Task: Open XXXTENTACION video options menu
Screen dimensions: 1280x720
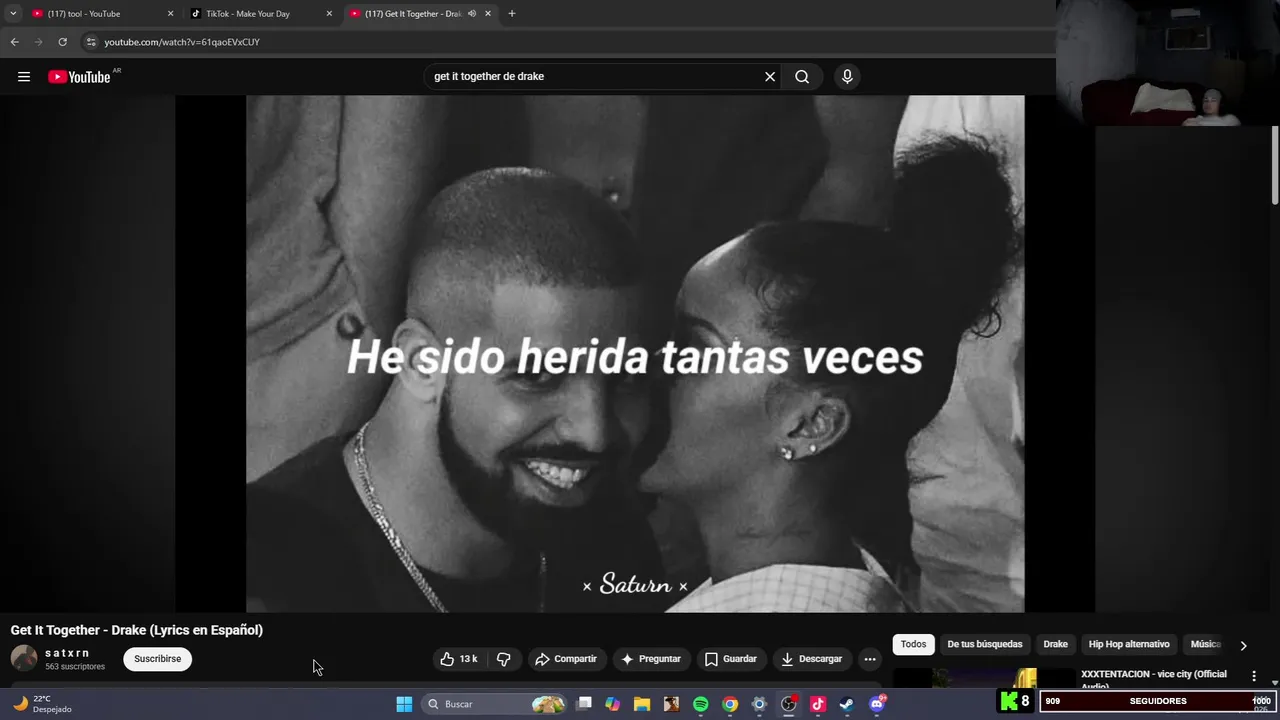Action: point(1254,677)
